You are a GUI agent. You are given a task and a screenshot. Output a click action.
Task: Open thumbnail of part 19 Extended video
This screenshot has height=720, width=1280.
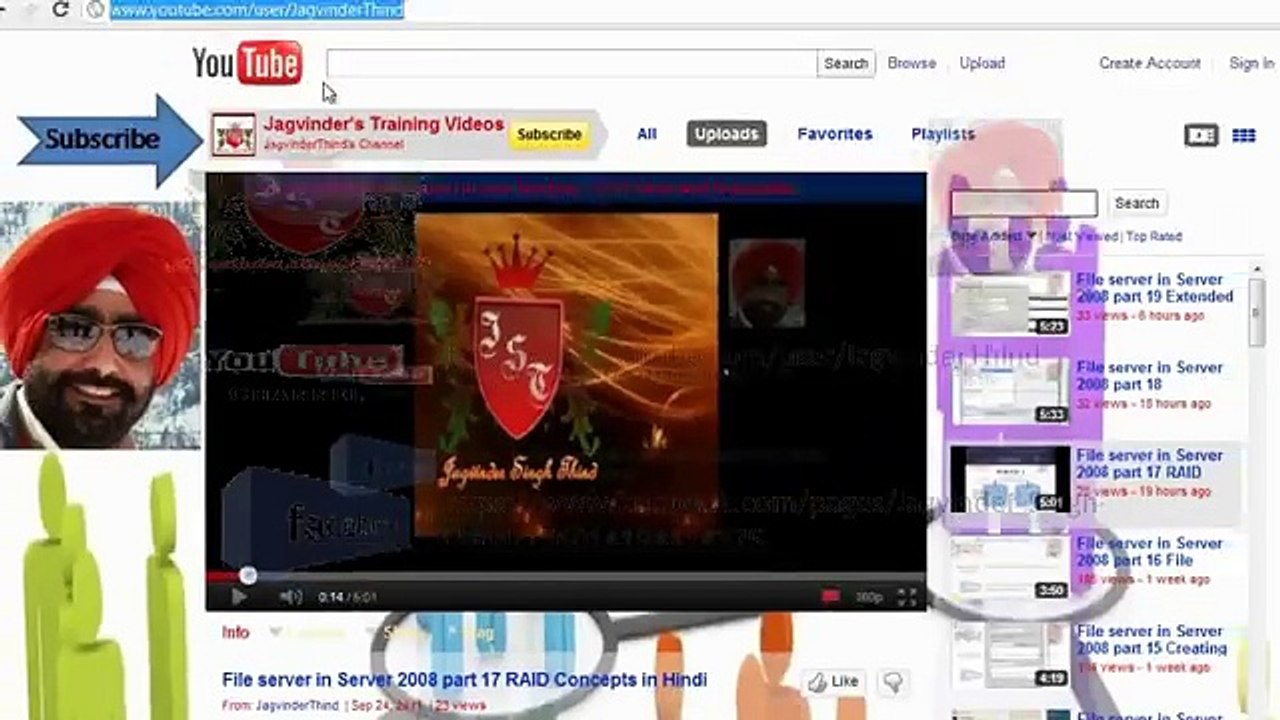click(x=1009, y=304)
